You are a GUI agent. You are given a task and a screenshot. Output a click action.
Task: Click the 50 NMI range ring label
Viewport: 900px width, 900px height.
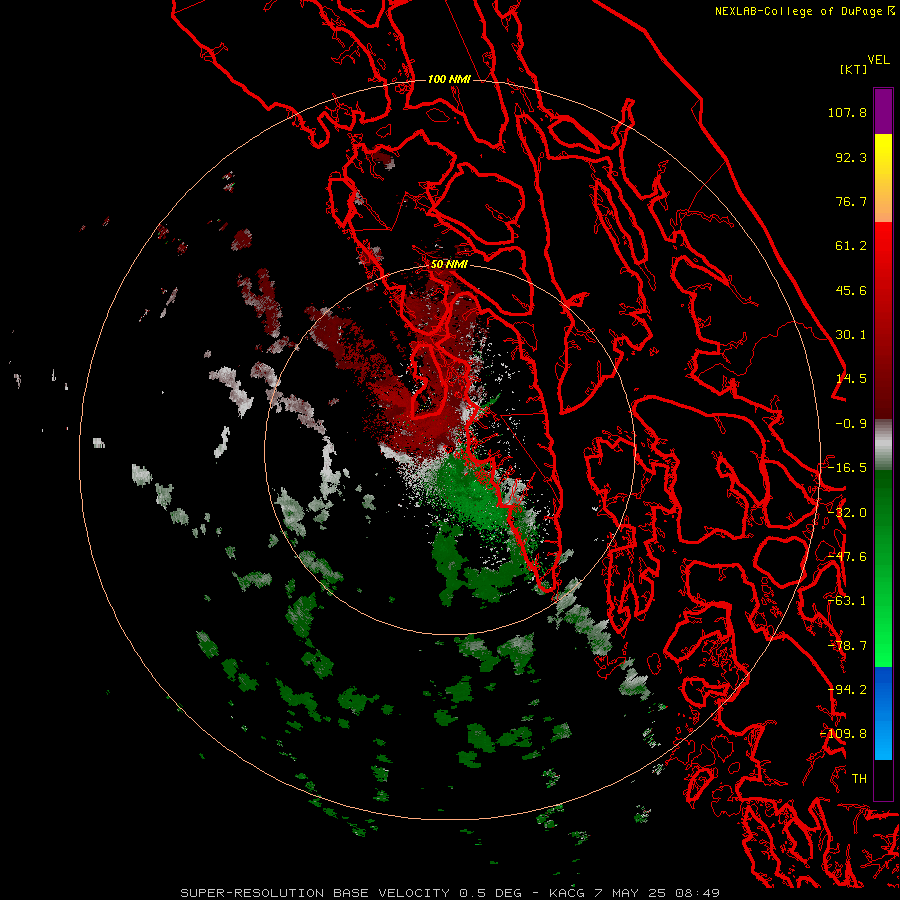pos(449,265)
